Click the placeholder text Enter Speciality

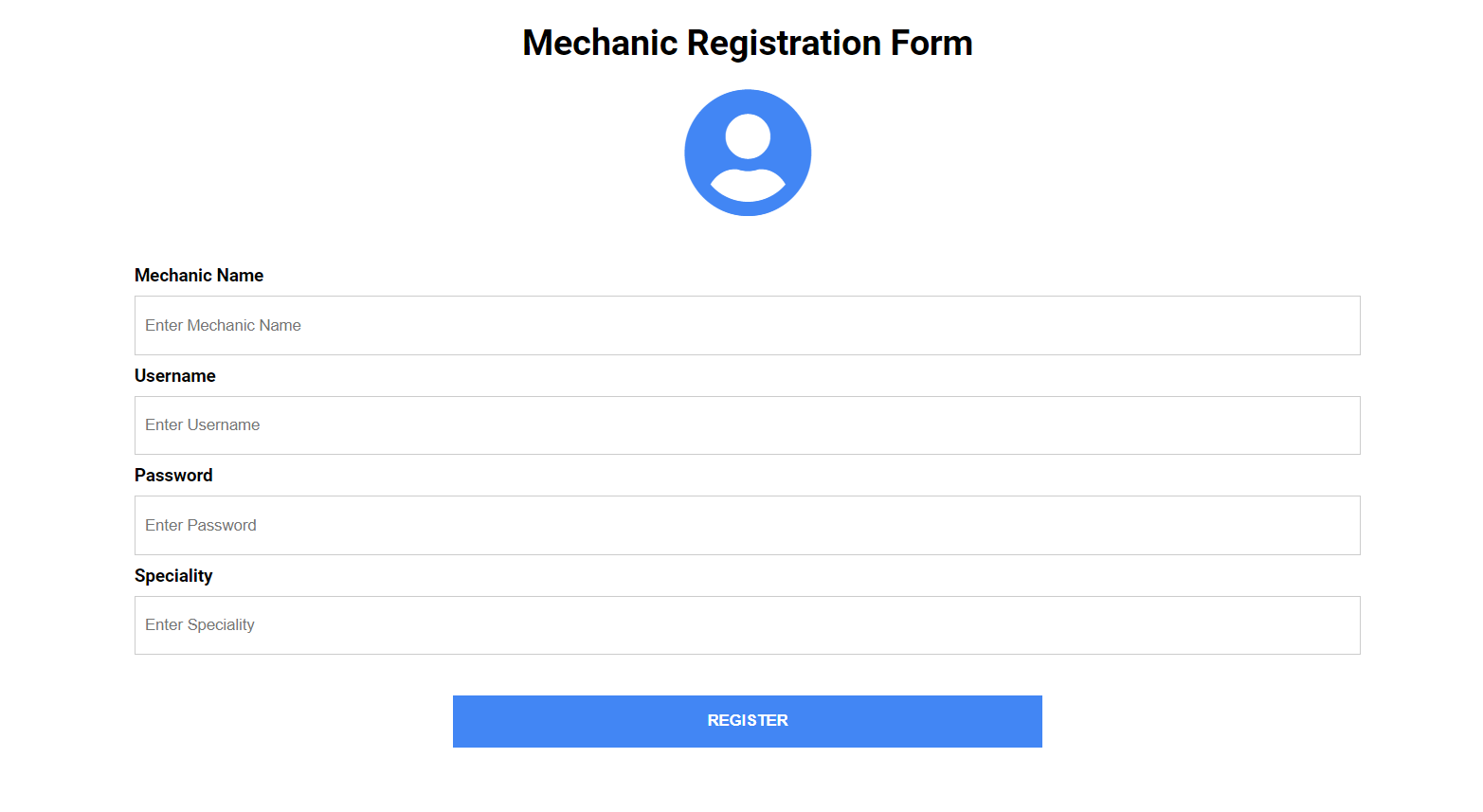point(199,624)
